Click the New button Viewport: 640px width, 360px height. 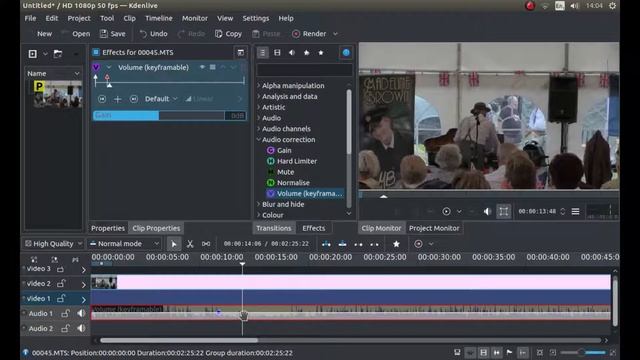point(44,34)
